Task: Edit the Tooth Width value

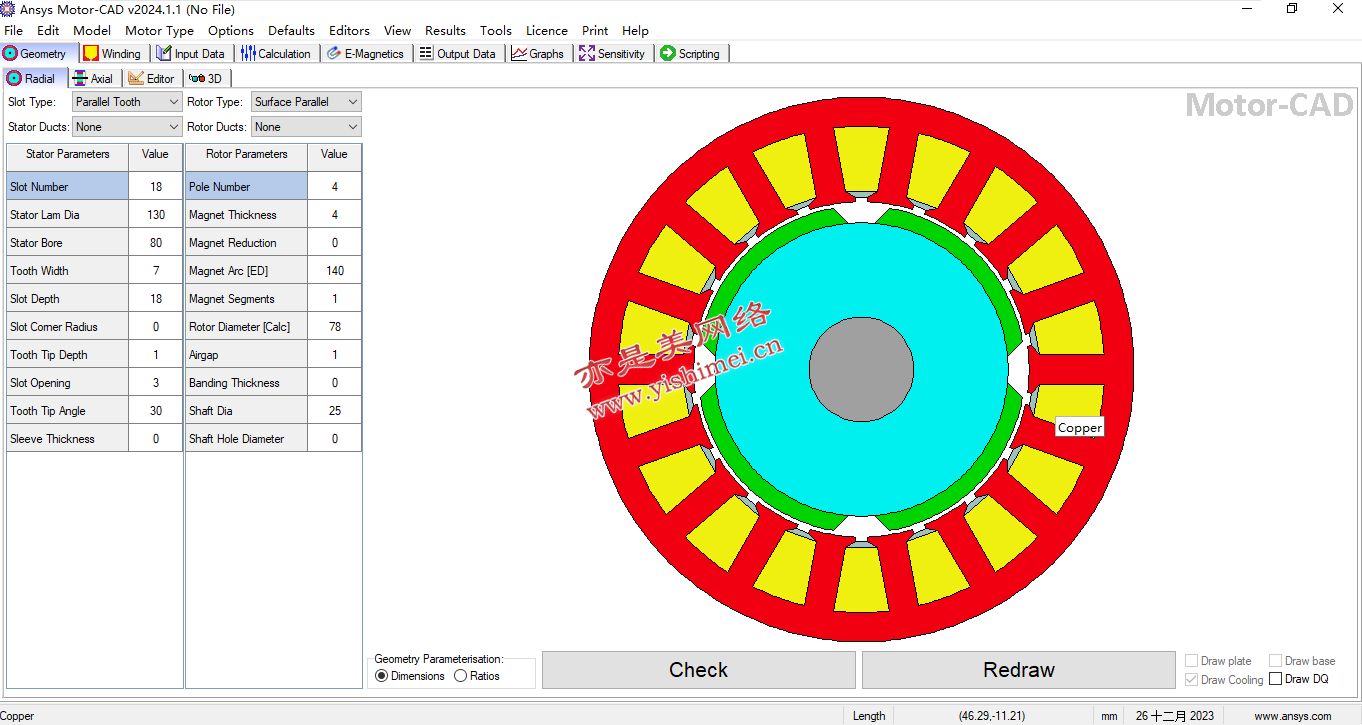Action: point(156,271)
